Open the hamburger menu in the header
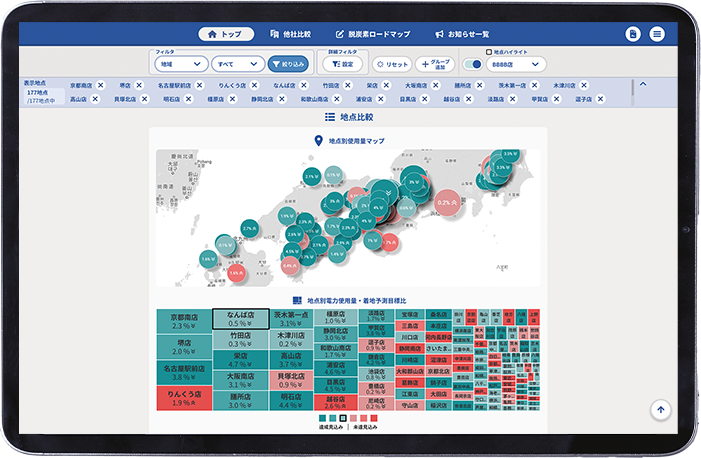The width and height of the screenshot is (701, 458). (657, 34)
